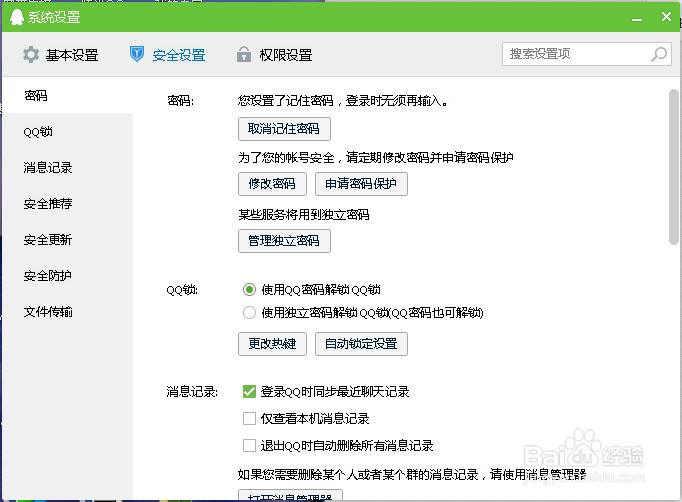Click text 某些服务将用到独立密码
The height and width of the screenshot is (502, 682).
[x=304, y=214]
